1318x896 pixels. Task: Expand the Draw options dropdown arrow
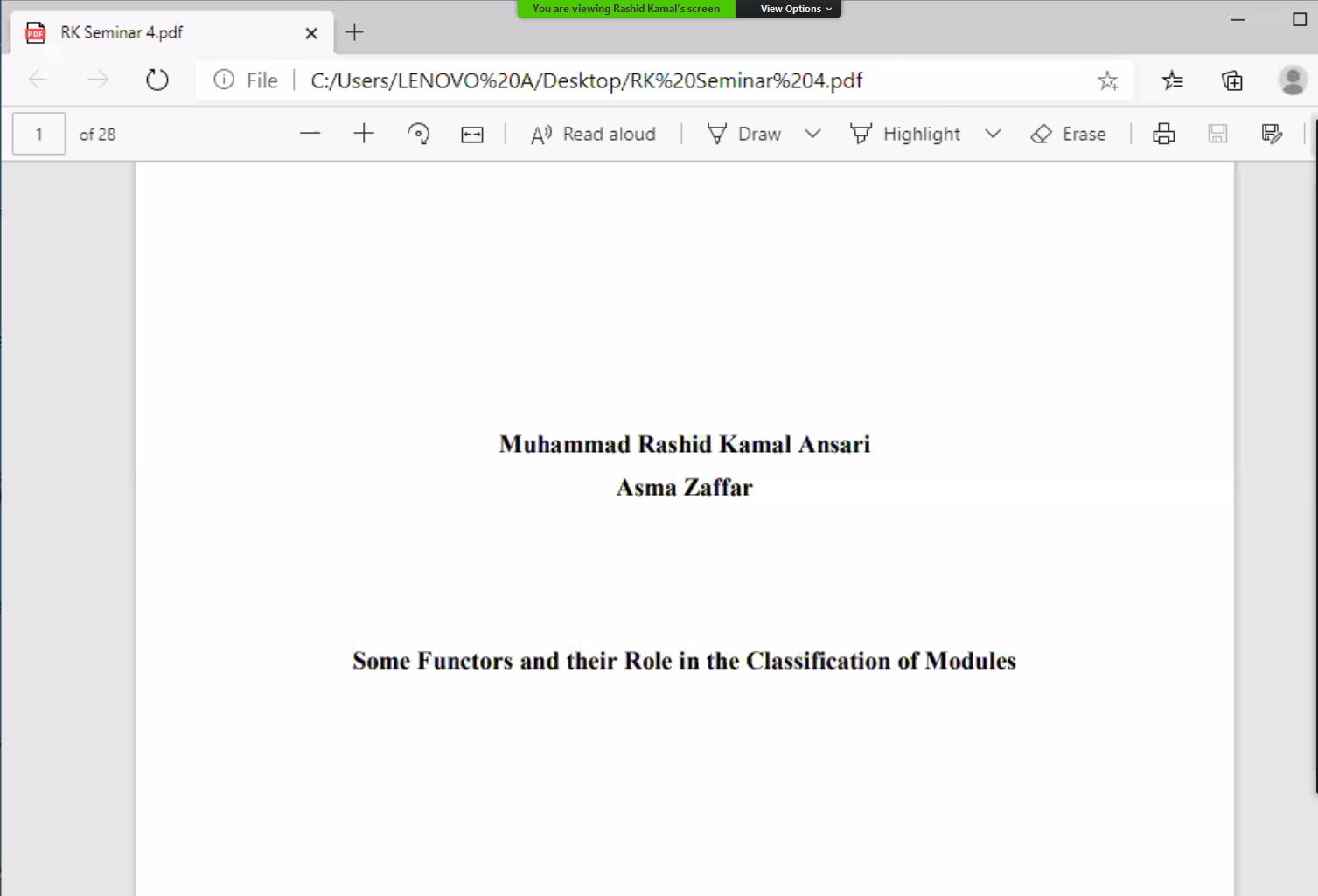(812, 134)
